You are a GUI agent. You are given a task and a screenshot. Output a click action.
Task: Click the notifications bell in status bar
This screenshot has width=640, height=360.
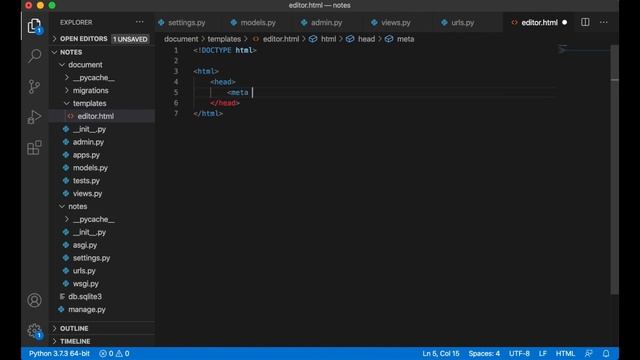(x=606, y=353)
